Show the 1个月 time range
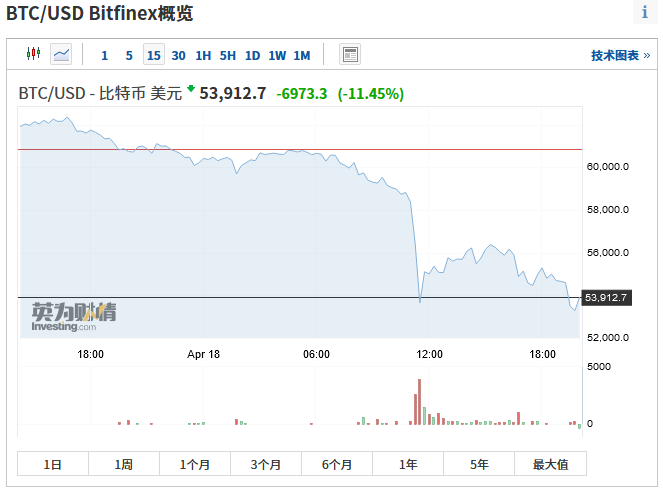Viewport: 663px width, 492px height. click(195, 464)
